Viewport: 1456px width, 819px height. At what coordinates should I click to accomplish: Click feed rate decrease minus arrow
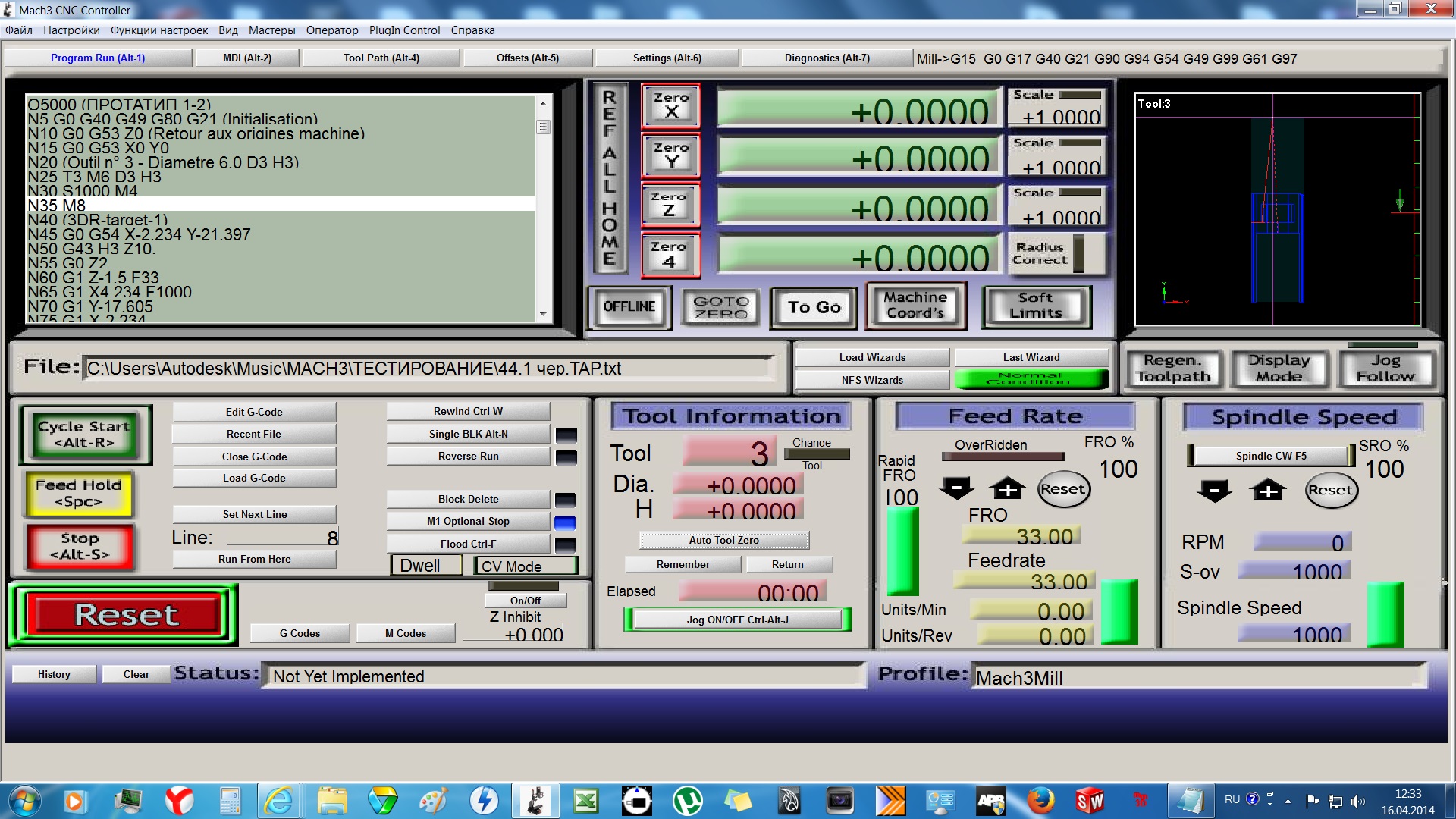coord(956,489)
